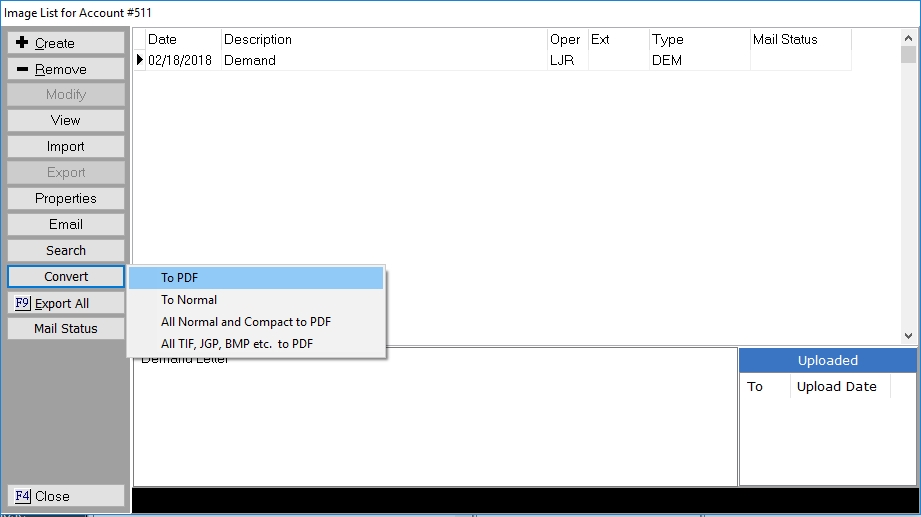Click the F4 Close button
The image size is (921, 517).
point(66,496)
